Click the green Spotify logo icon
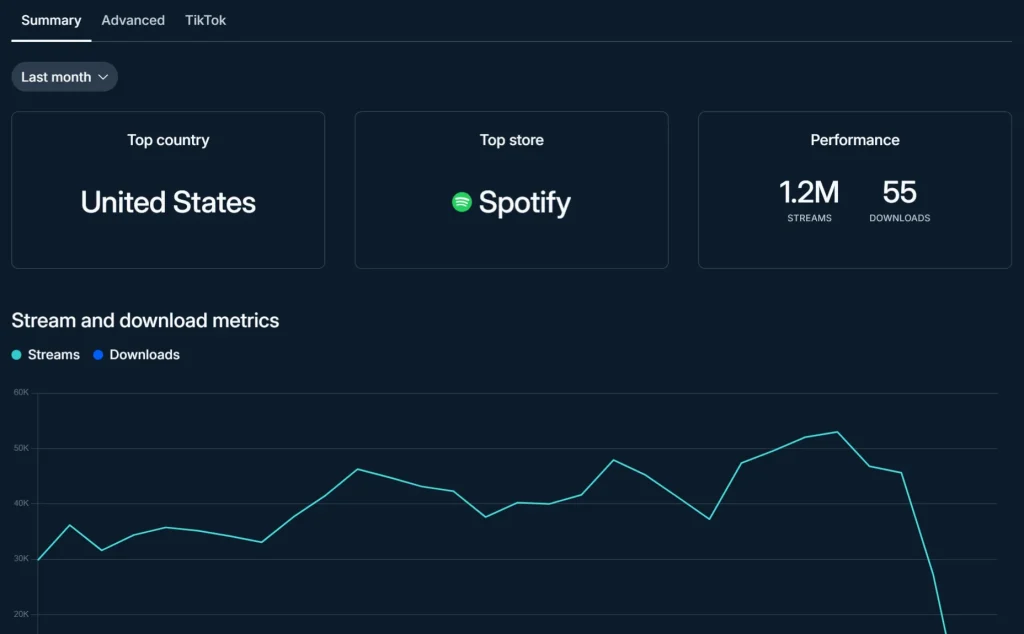 (461, 202)
